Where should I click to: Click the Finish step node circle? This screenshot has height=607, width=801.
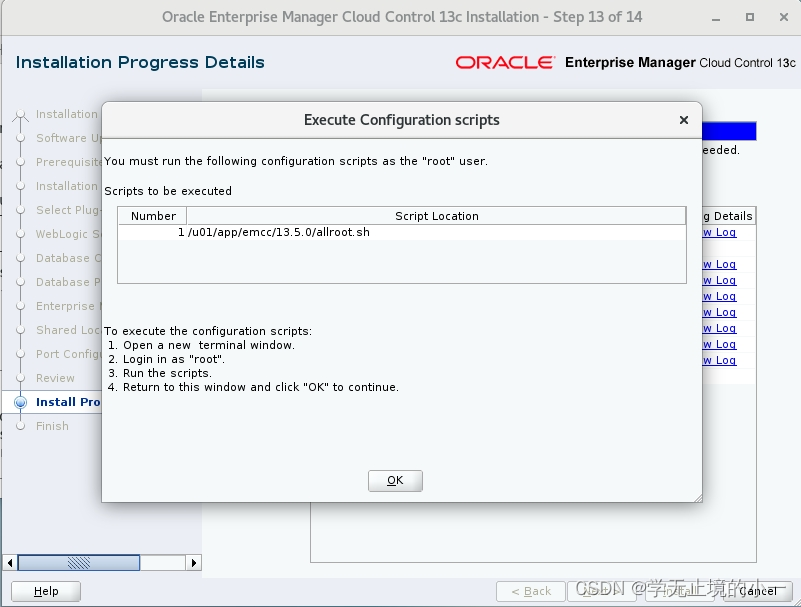(20, 426)
